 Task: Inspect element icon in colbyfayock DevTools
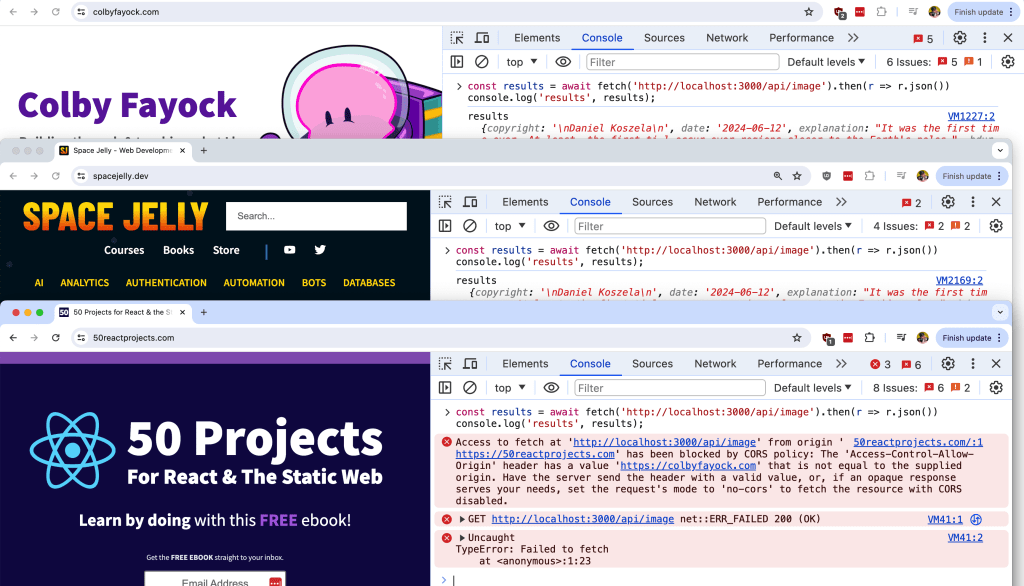(x=457, y=38)
